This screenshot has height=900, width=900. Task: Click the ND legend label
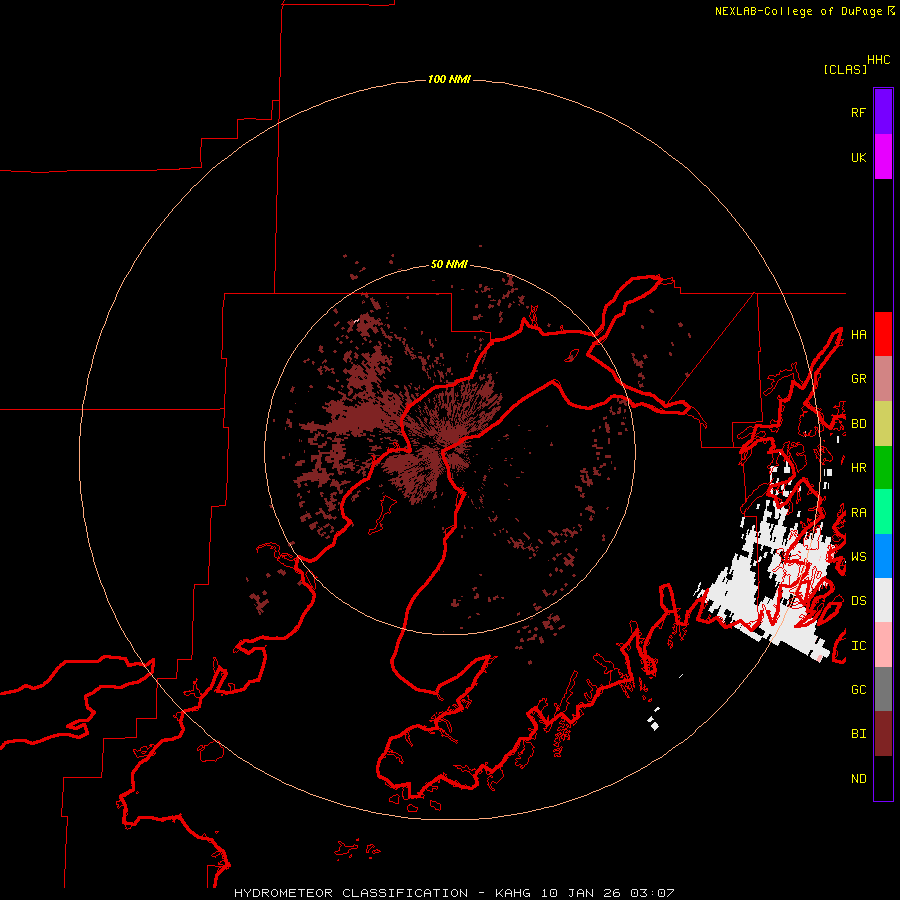pyautogui.click(x=858, y=779)
